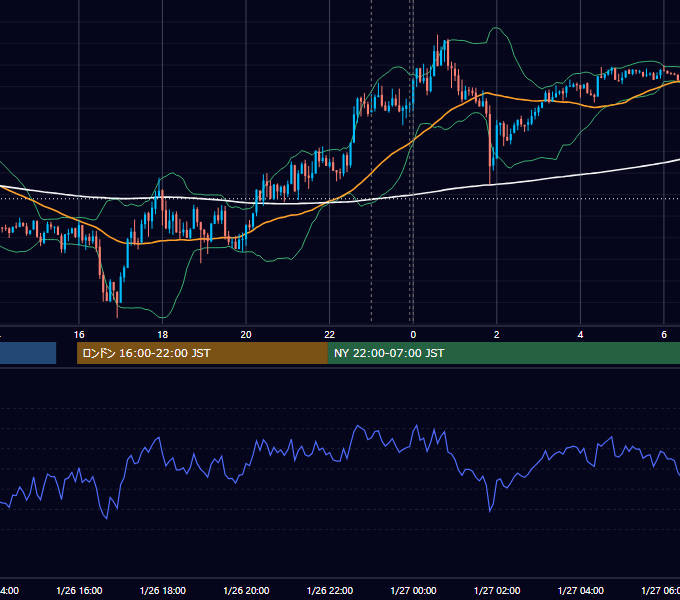Click the hour label 2 on time axis
Viewport: 680px width, 600px height.
click(x=497, y=335)
